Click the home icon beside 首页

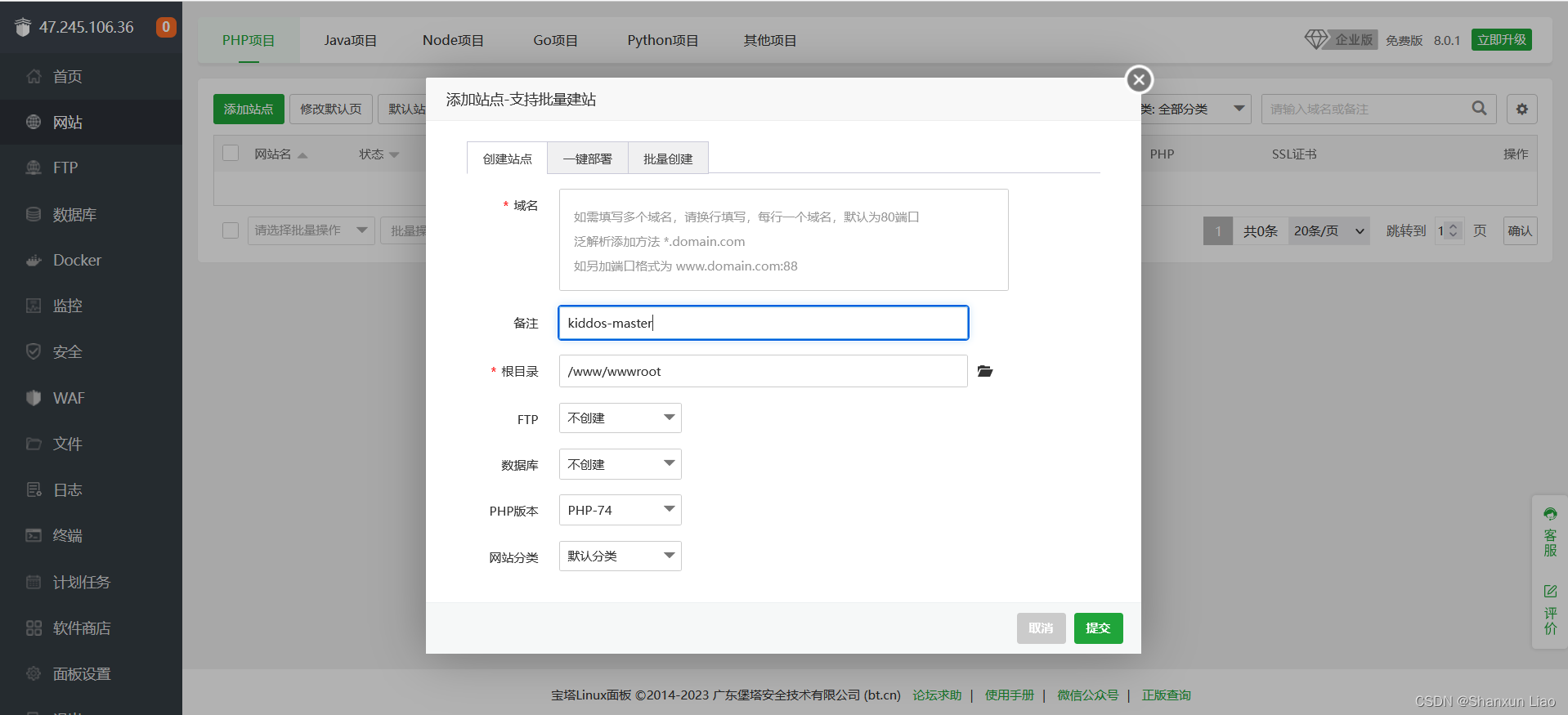pos(34,76)
